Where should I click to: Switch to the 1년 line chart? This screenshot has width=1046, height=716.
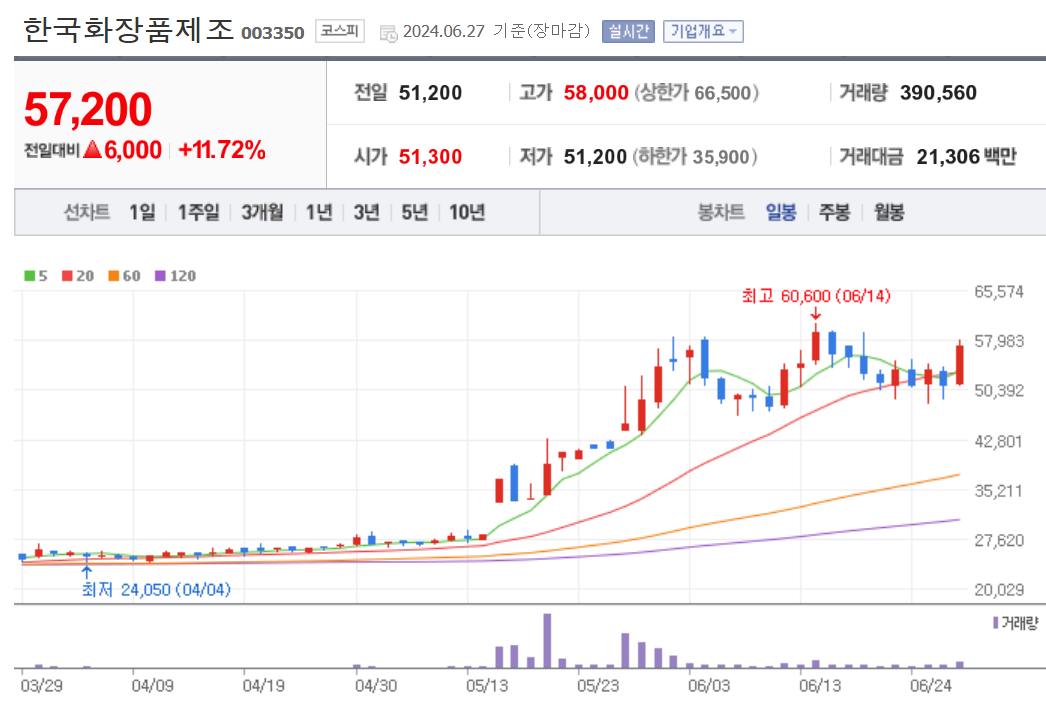point(319,212)
